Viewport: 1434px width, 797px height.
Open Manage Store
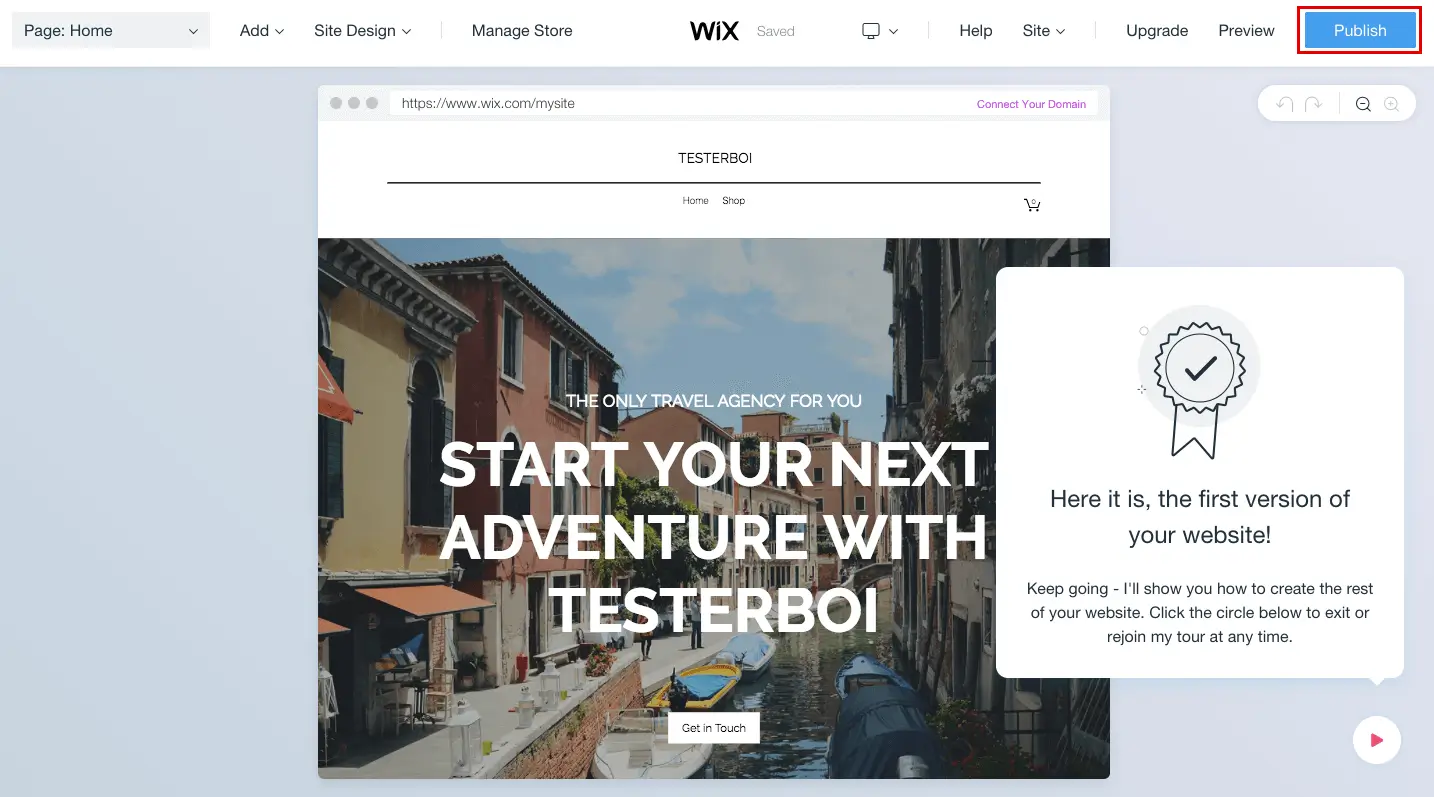click(522, 31)
